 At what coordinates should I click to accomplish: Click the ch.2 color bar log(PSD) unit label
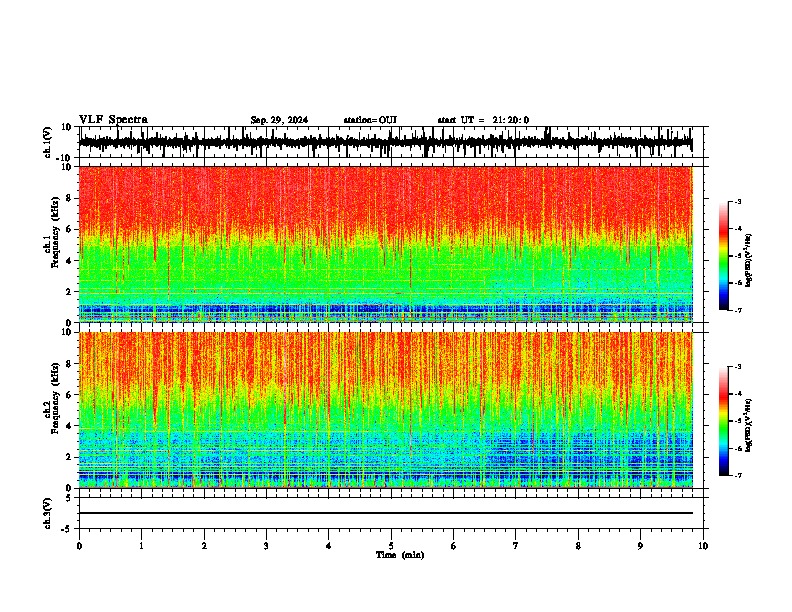(x=748, y=425)
